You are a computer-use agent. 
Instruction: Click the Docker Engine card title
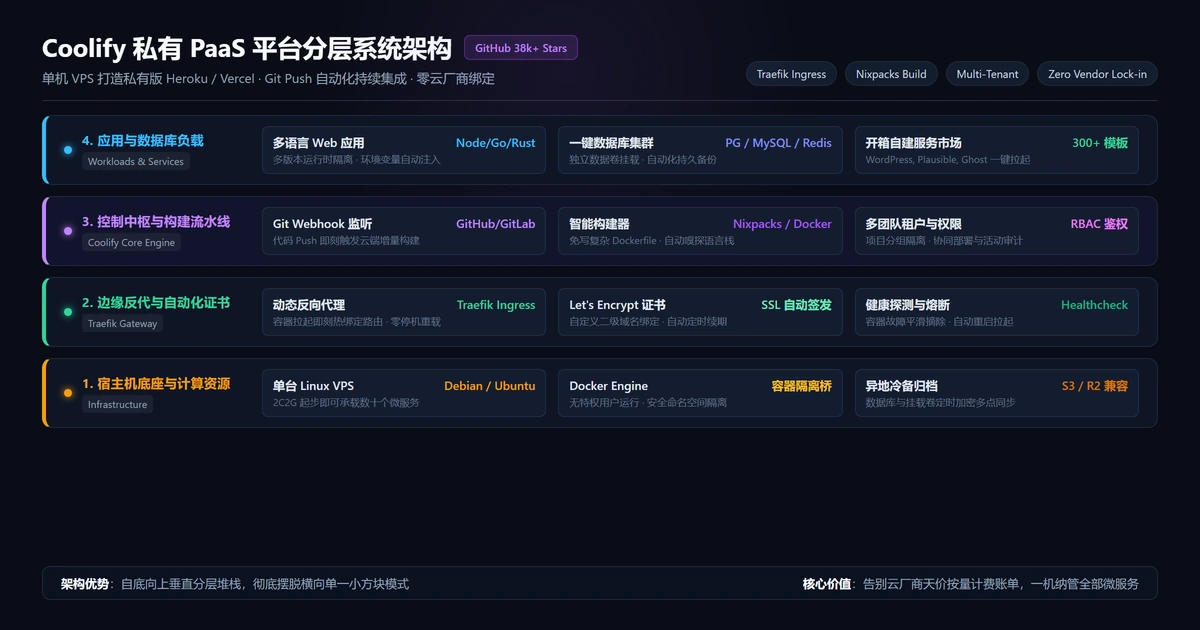point(608,386)
